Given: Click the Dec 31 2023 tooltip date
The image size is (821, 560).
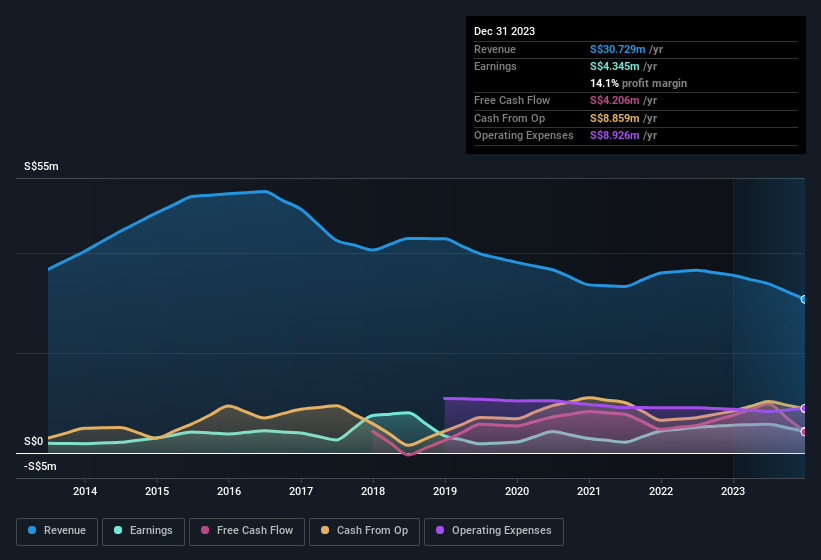Looking at the screenshot, I should pyautogui.click(x=504, y=31).
